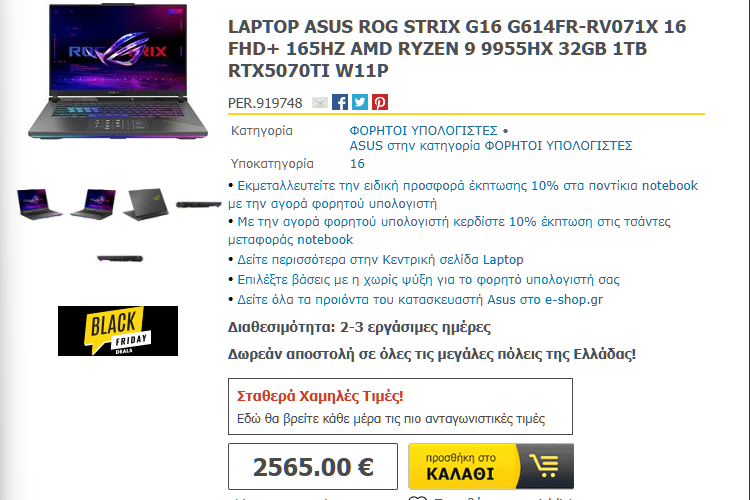The height and width of the screenshot is (500, 750).
Task: Share this laptop on Twitter
Action: pos(360,102)
